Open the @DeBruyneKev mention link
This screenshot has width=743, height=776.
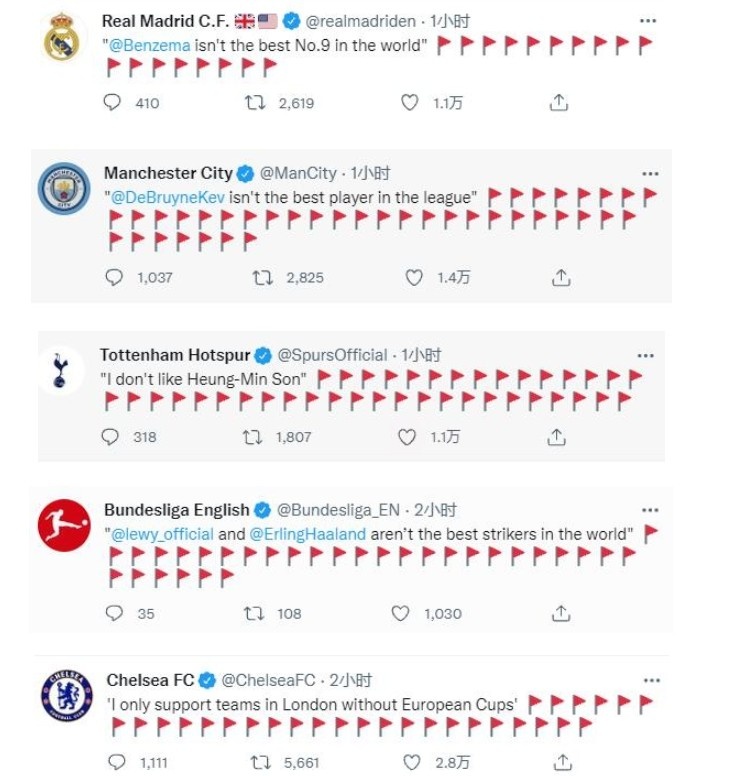point(167,198)
